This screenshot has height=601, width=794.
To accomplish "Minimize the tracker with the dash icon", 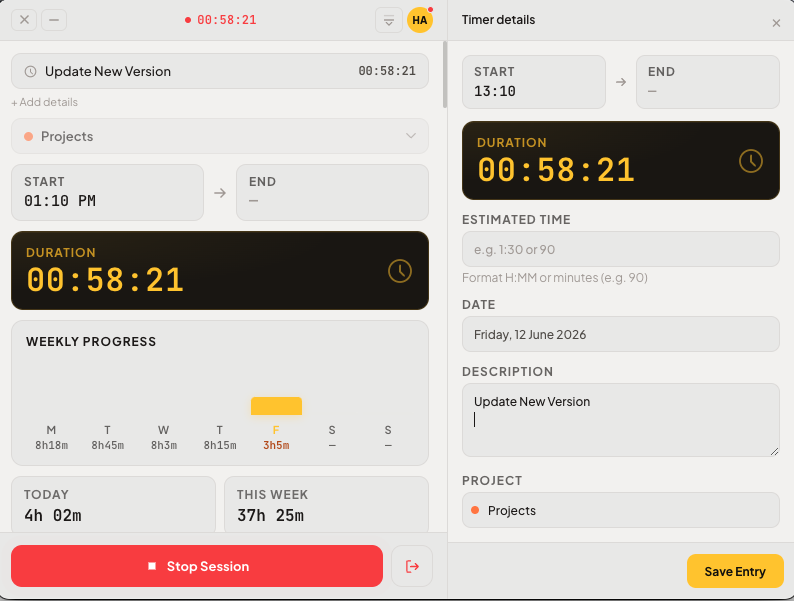I will click(54, 20).
